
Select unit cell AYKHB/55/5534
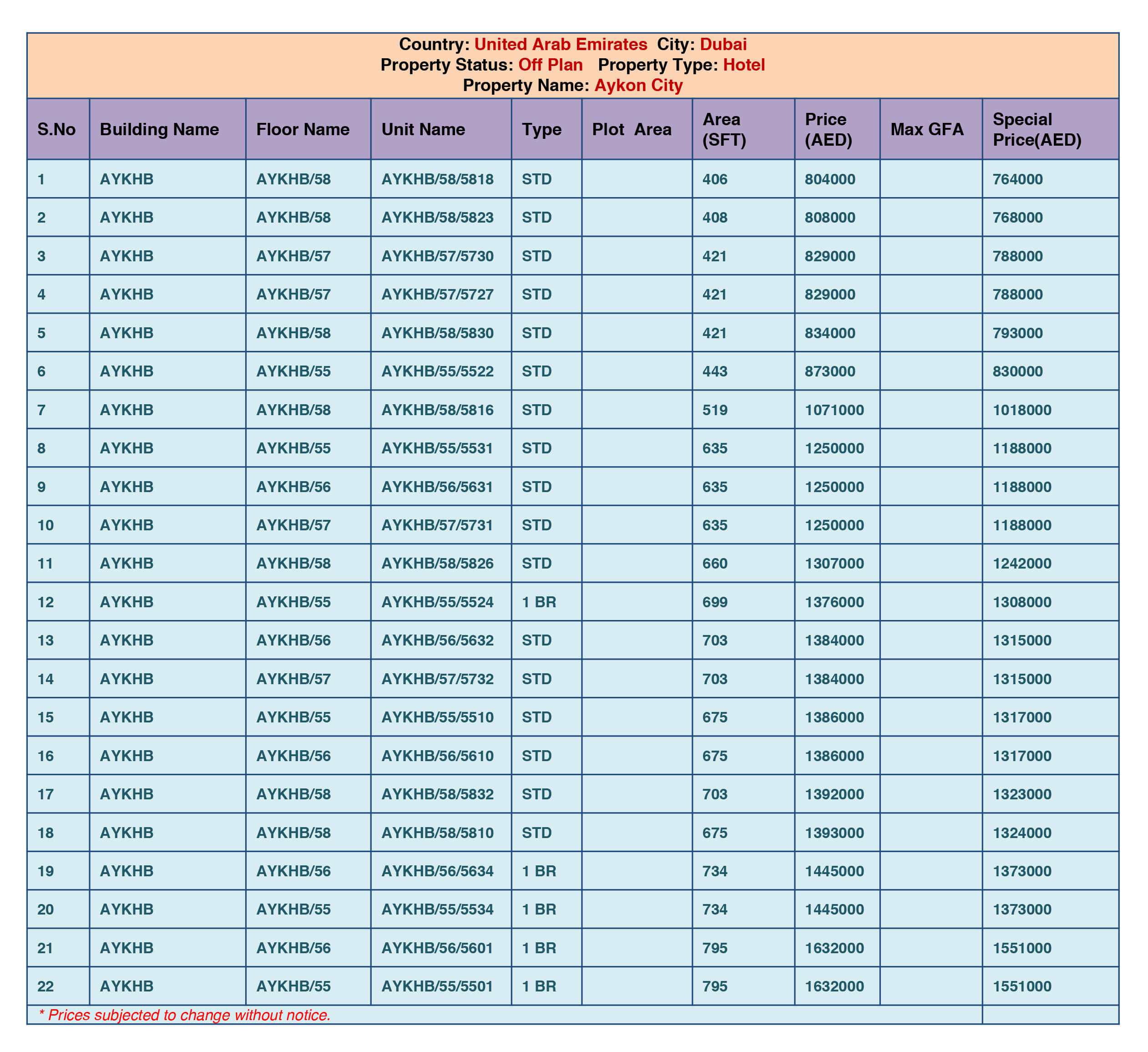[441, 910]
